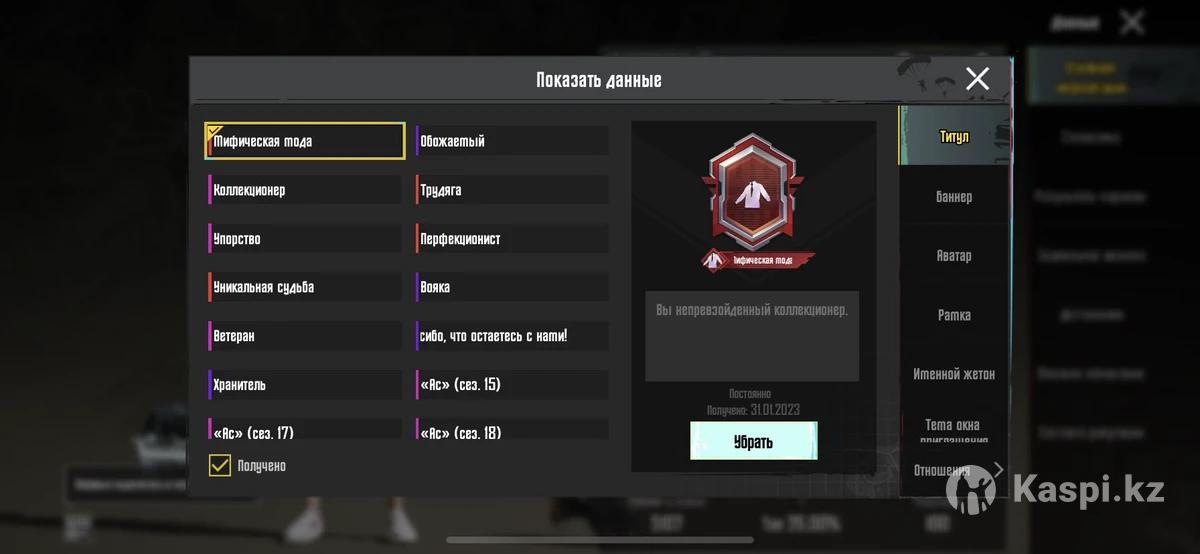
Task: Click the selected Мифическая мода title
Action: [x=305, y=141]
